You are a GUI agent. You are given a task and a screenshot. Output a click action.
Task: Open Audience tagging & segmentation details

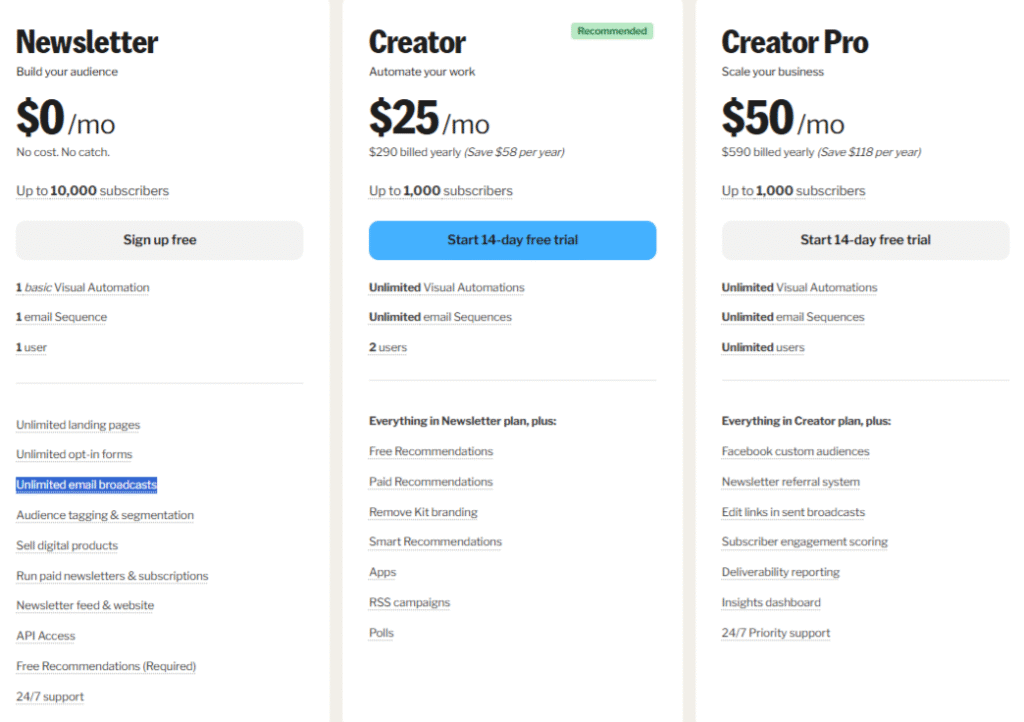[x=105, y=515]
